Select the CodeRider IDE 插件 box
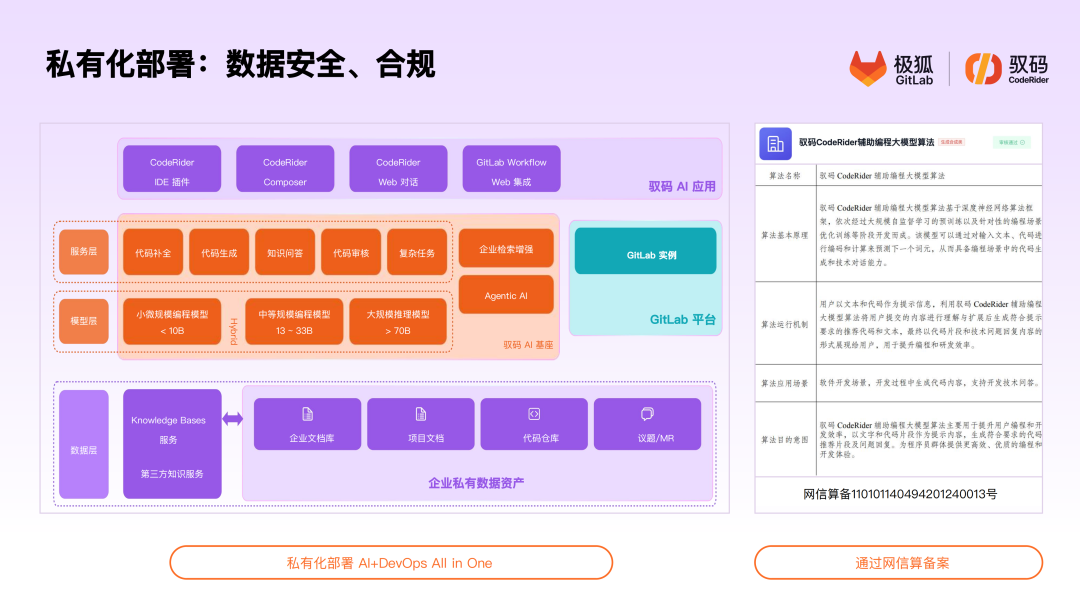1080x608 pixels. tap(172, 169)
